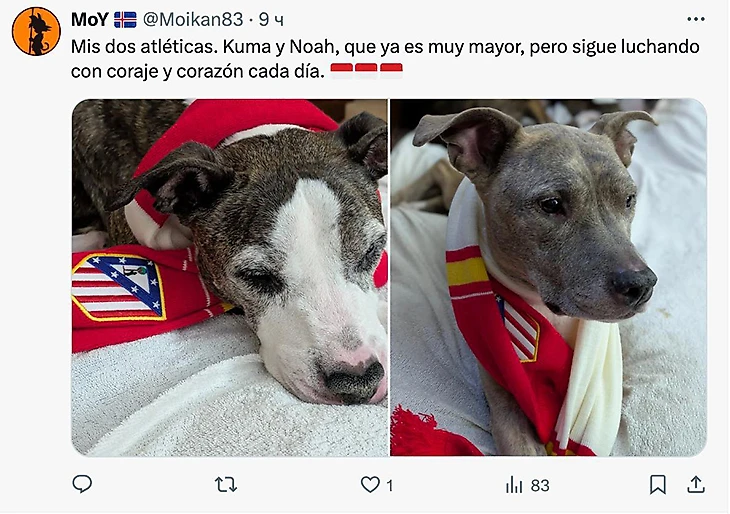Image resolution: width=730 pixels, height=514 pixels.
Task: Click the tweet text about Kuma y Noah
Action: (x=385, y=59)
